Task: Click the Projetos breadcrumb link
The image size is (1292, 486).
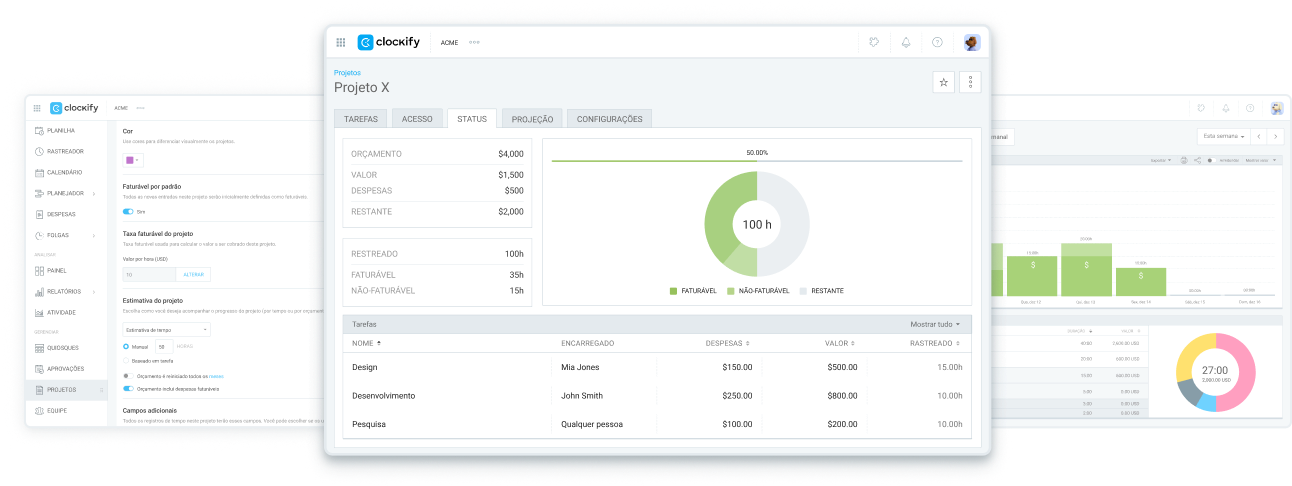Action: coord(347,73)
